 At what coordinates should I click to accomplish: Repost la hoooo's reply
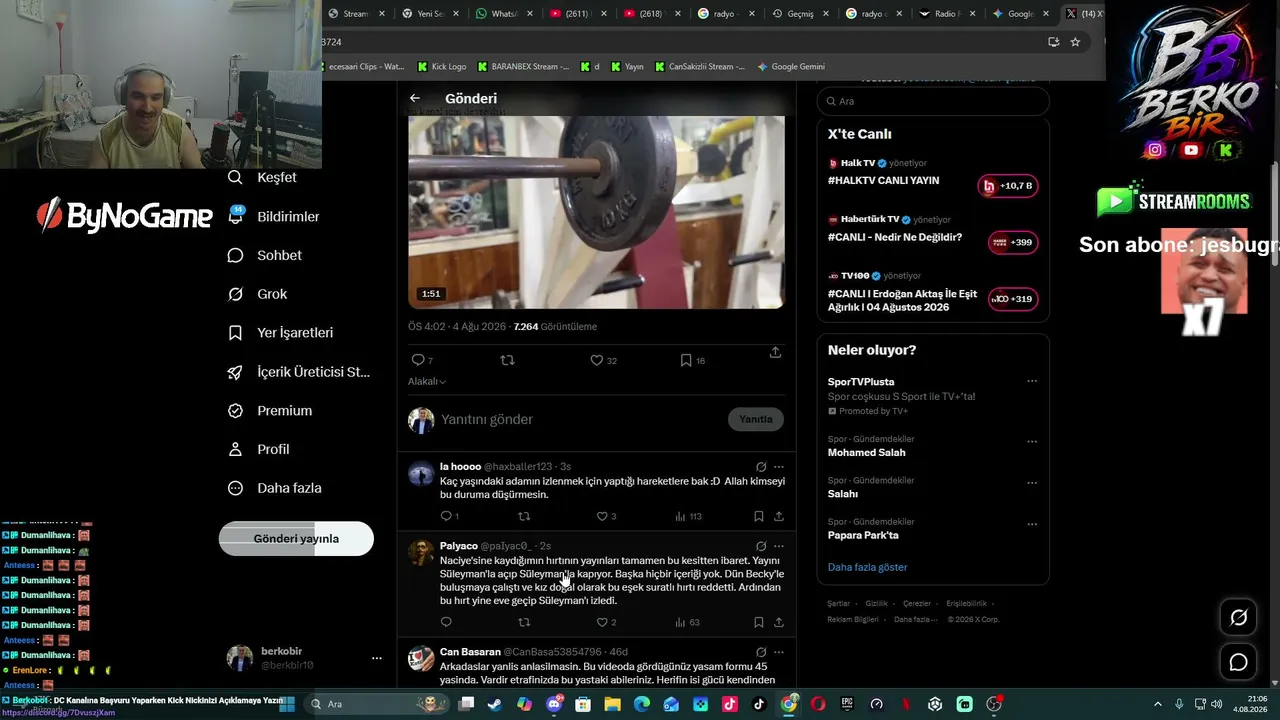coord(524,516)
